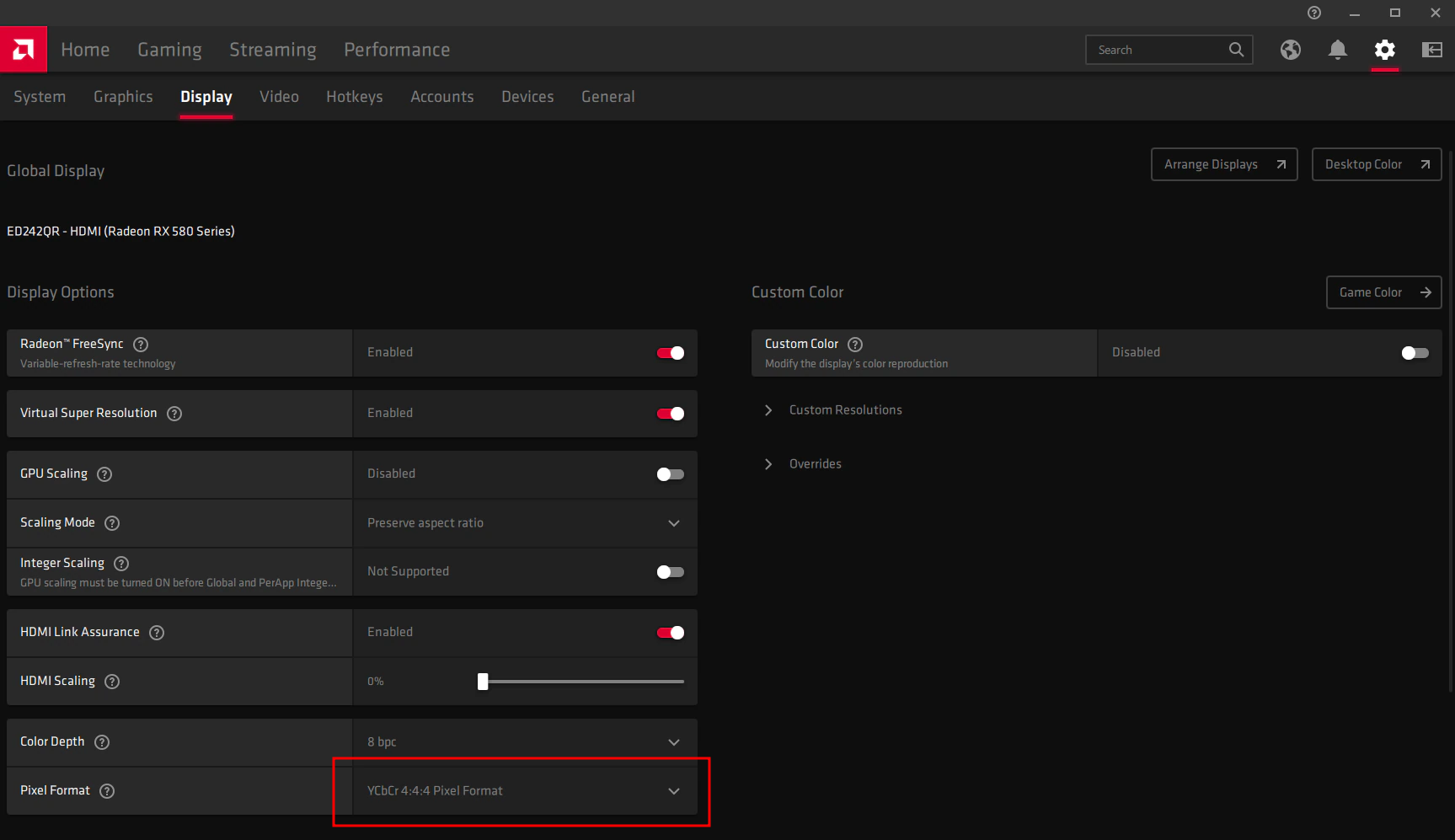Select ED242QR HDMI display entry
Image resolution: width=1455 pixels, height=840 pixels.
click(120, 231)
